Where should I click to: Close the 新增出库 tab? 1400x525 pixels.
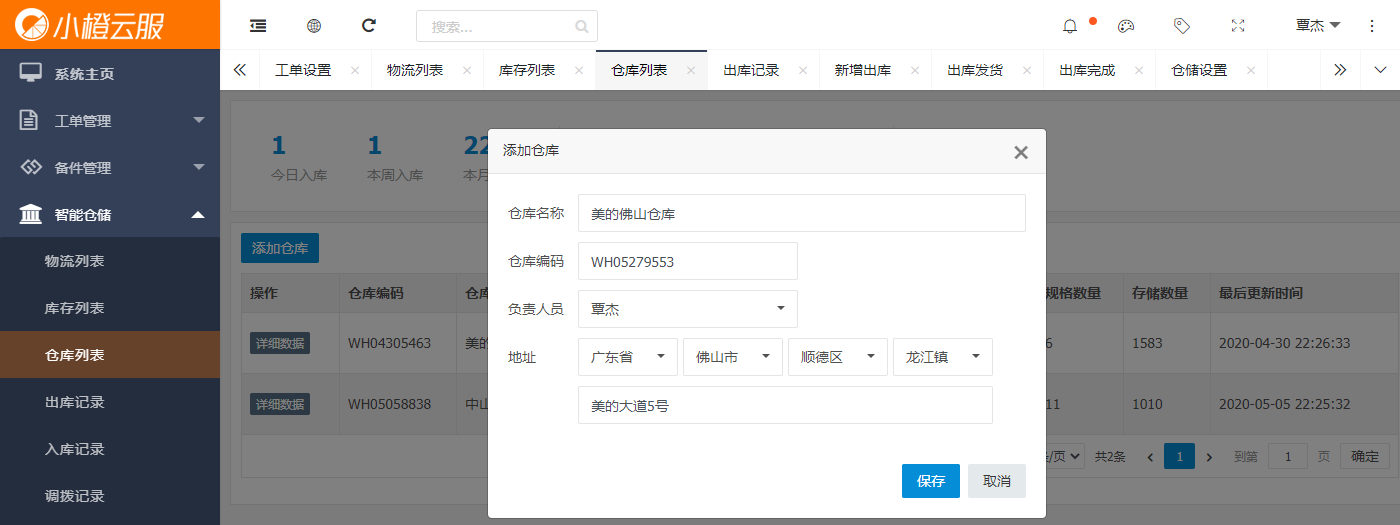click(915, 71)
